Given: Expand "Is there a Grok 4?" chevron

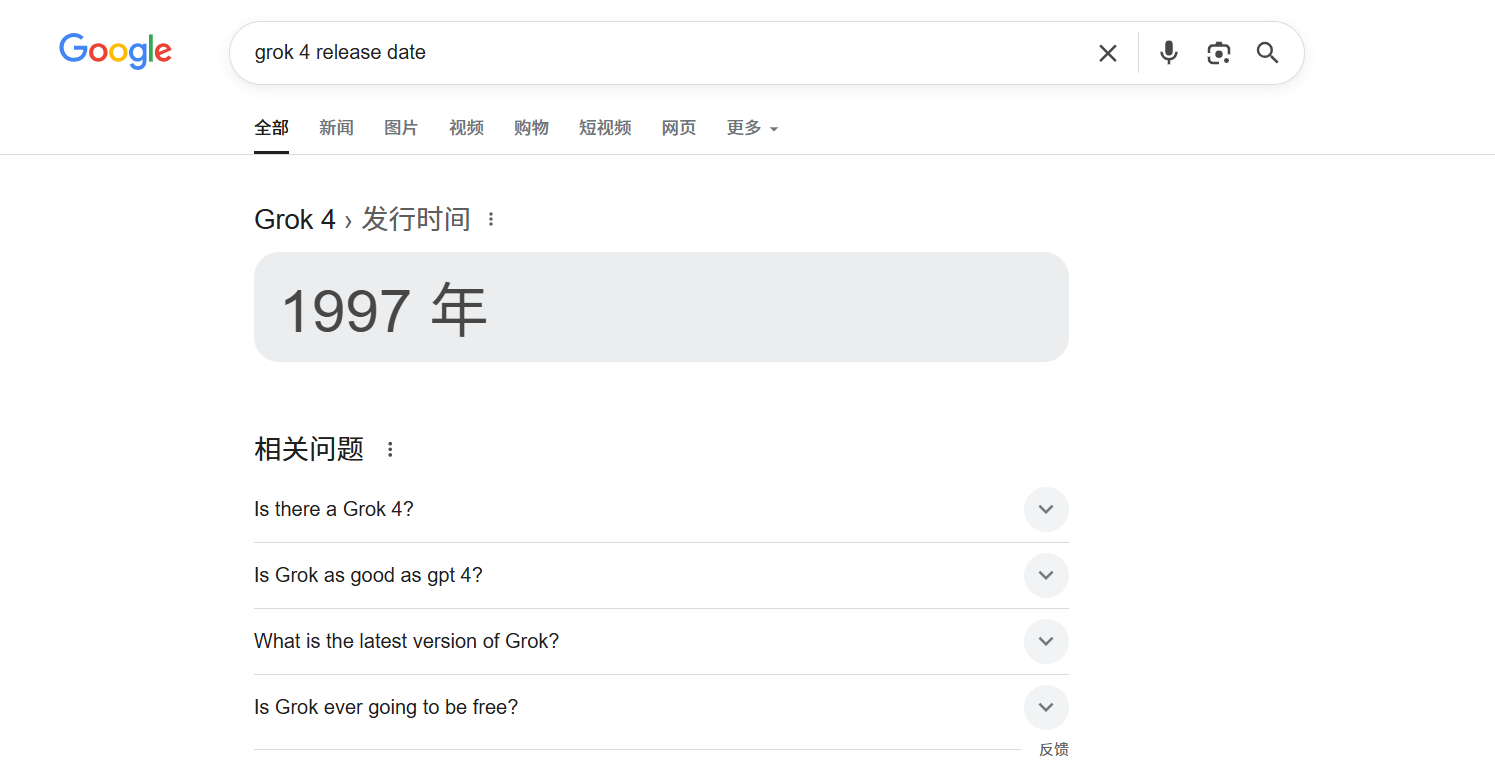Looking at the screenshot, I should 1046,510.
